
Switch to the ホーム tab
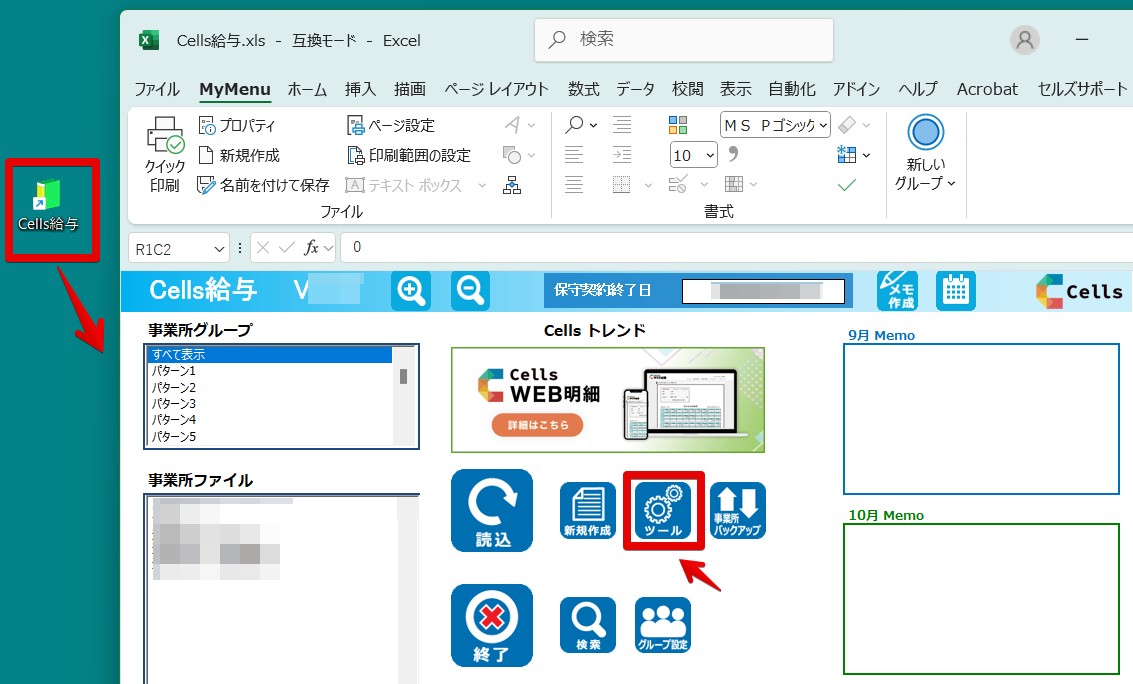click(307, 90)
